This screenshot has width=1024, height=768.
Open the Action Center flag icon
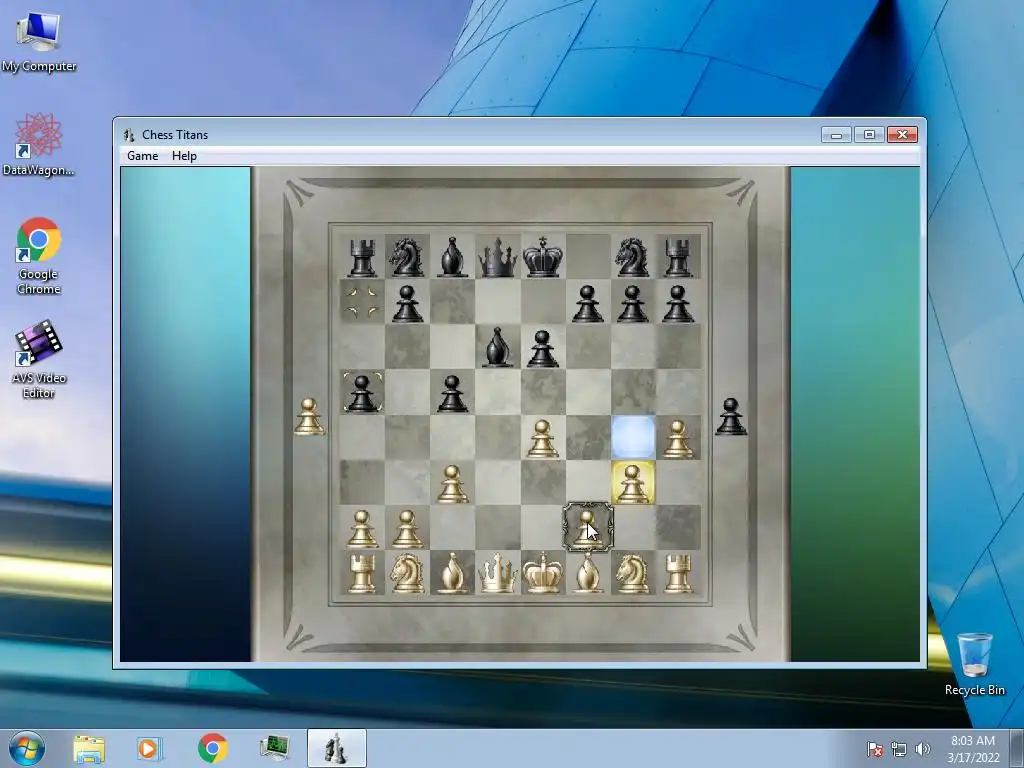874,749
